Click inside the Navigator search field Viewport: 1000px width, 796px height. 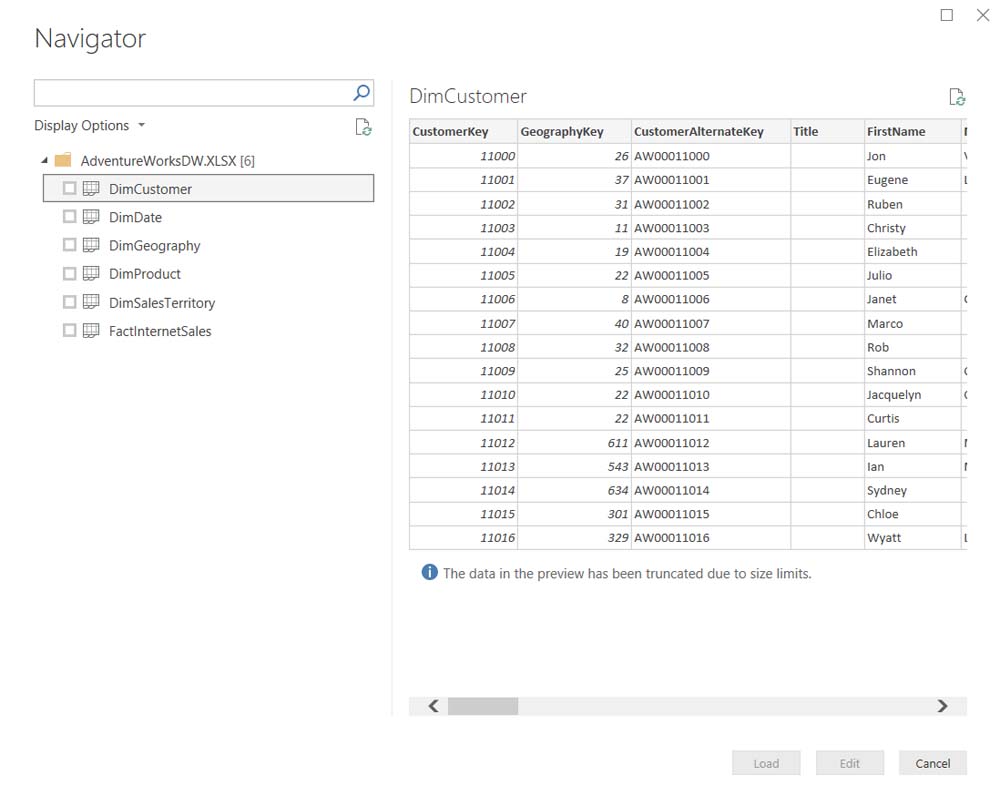190,93
